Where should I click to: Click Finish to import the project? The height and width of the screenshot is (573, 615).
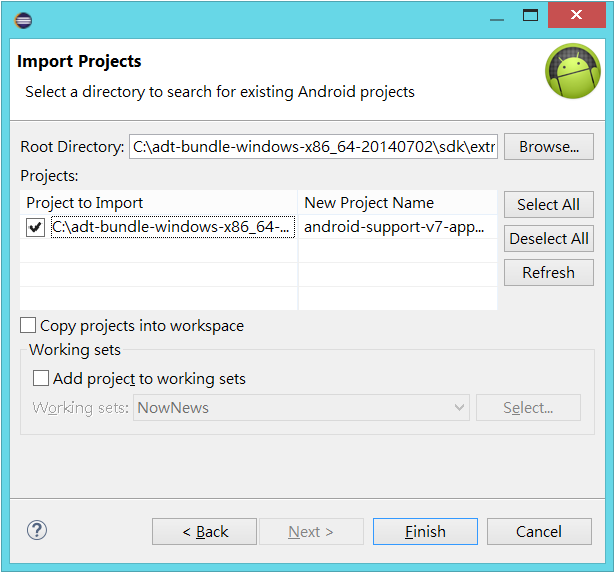coord(425,531)
